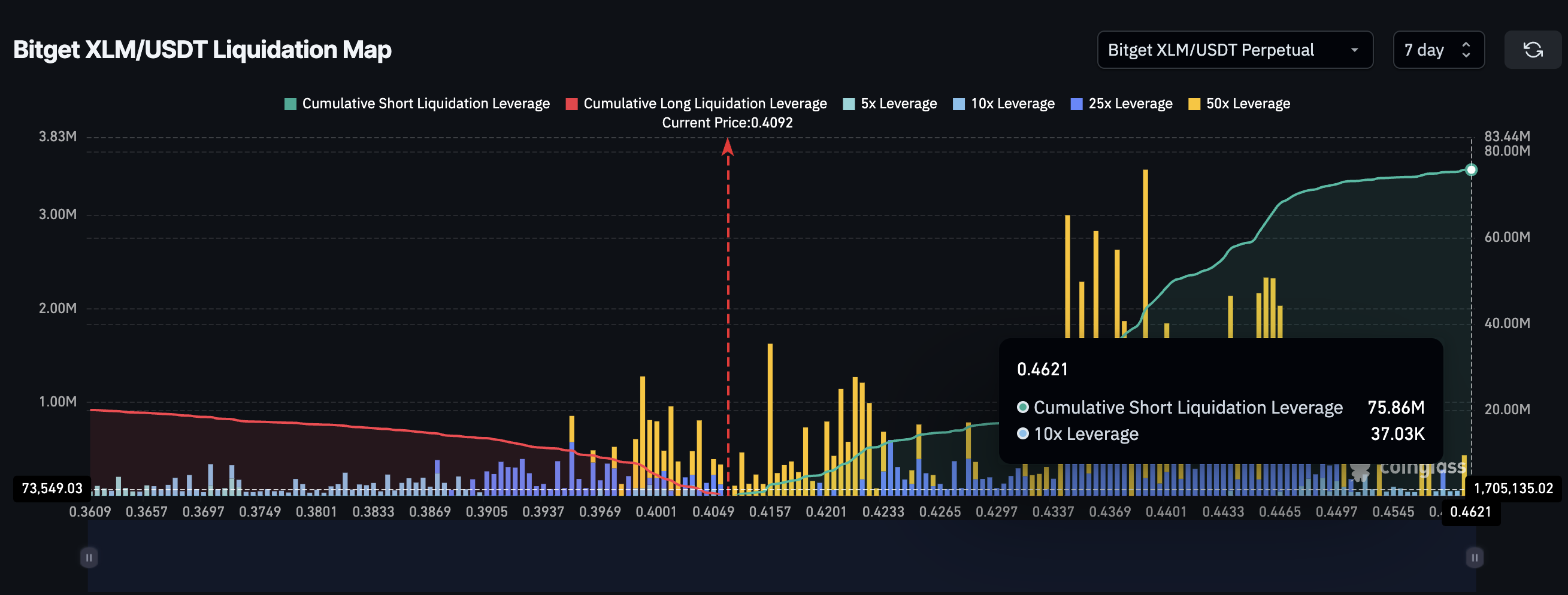Viewport: 1568px width, 595px height.
Task: Click the white endpoint dot on the teal line
Action: click(x=1470, y=170)
